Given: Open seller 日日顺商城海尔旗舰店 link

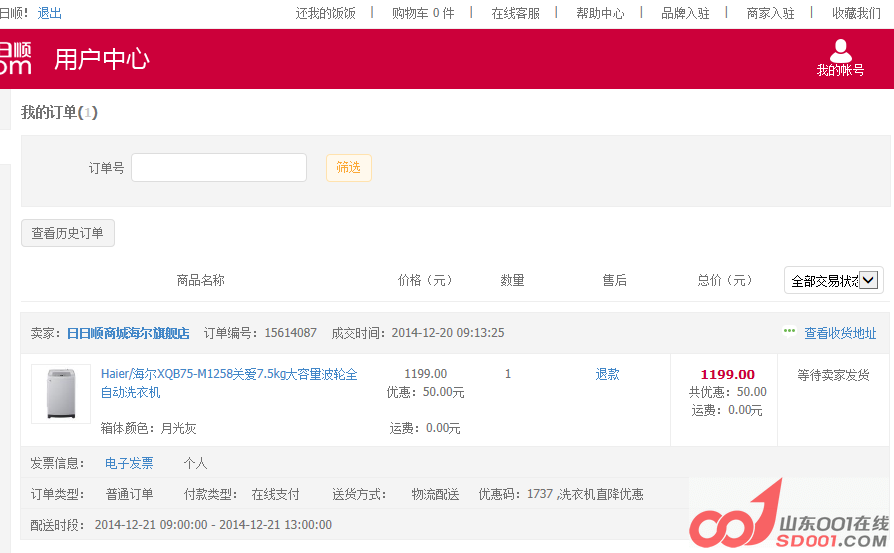Looking at the screenshot, I should point(128,333).
